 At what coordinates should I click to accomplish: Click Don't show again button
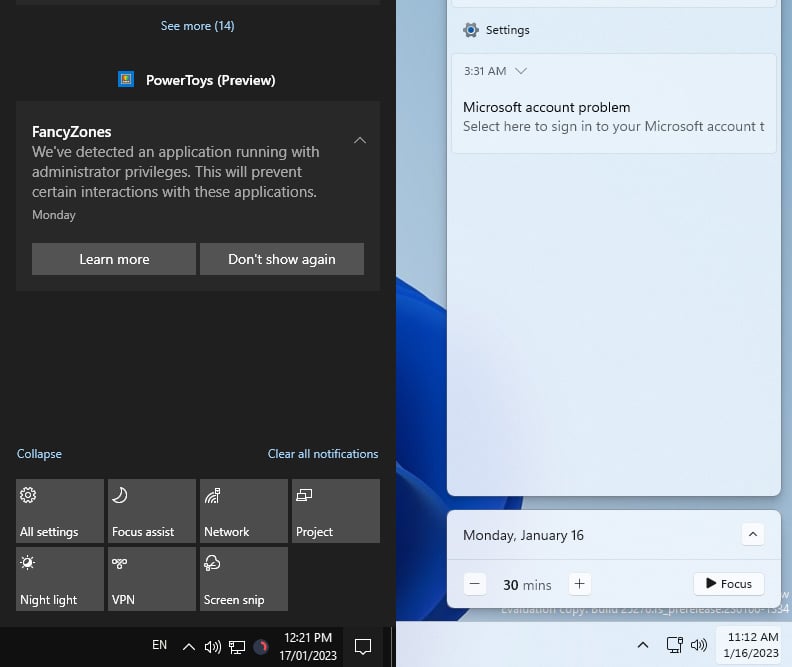click(282, 259)
